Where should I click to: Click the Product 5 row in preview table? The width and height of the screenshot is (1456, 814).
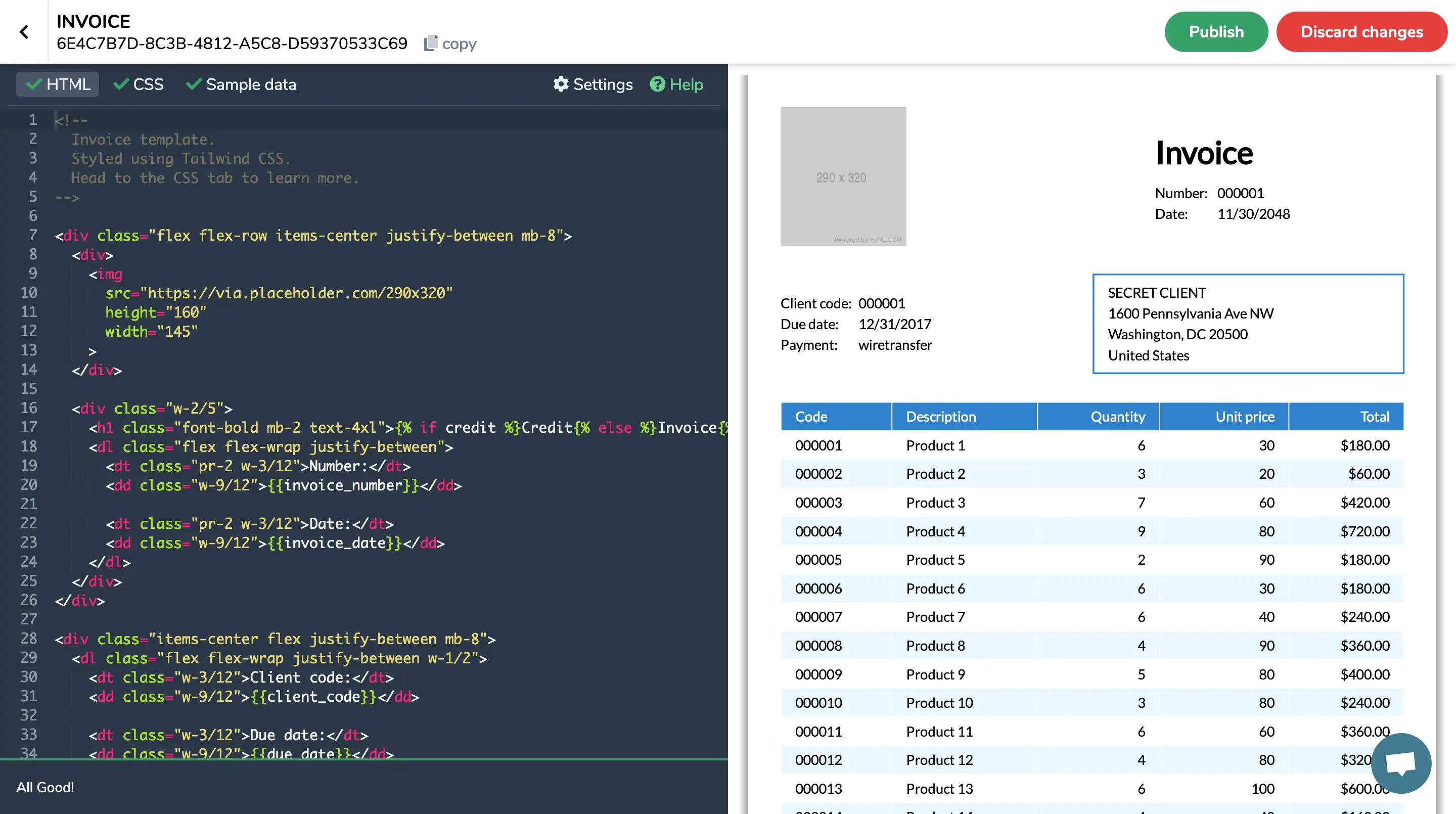tap(935, 560)
